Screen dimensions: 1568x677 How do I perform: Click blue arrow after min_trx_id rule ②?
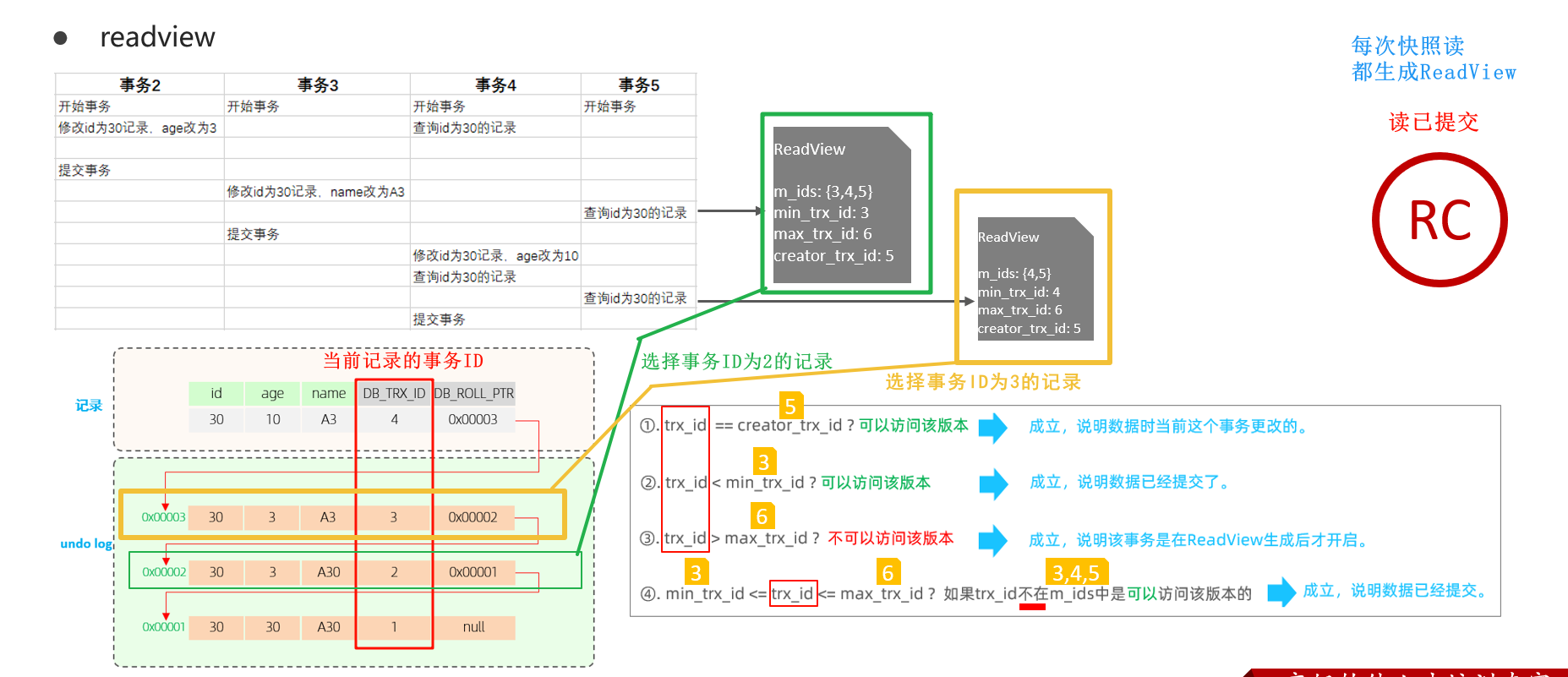click(x=994, y=483)
